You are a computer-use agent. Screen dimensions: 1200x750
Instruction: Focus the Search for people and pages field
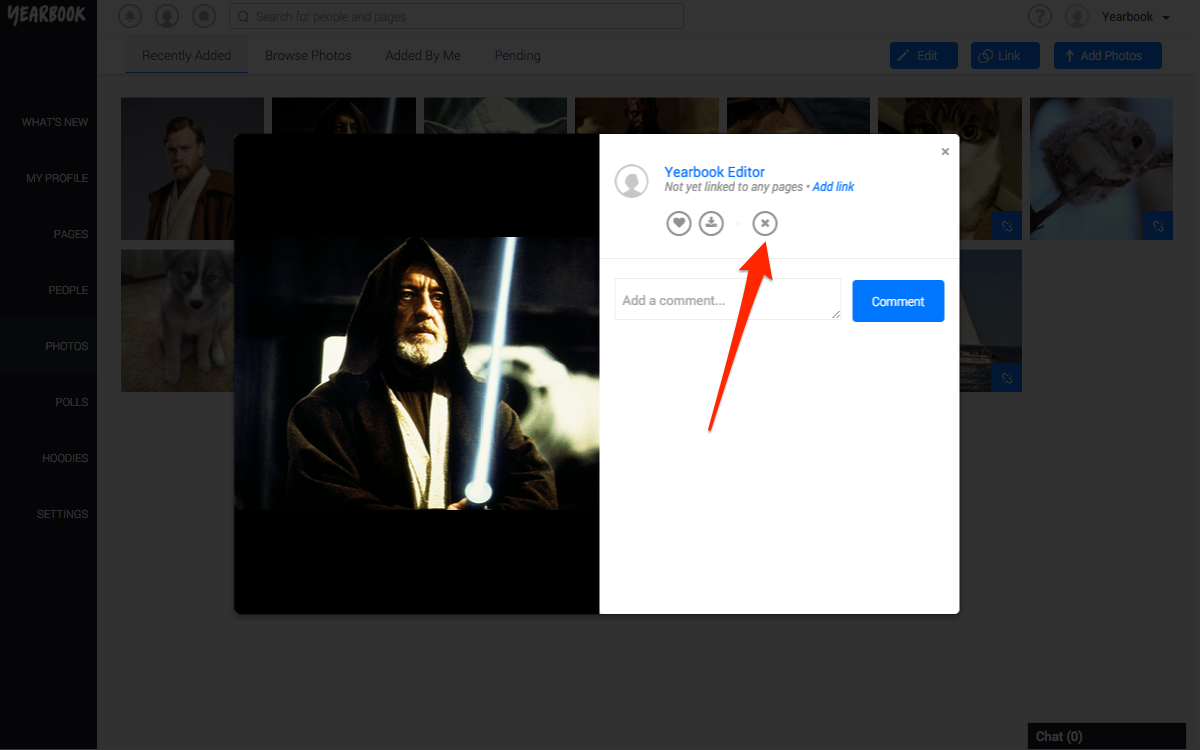tap(456, 16)
